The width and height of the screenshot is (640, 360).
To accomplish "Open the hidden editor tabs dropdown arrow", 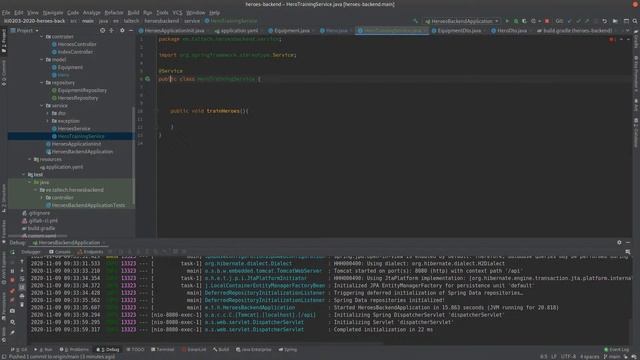I will point(628,31).
